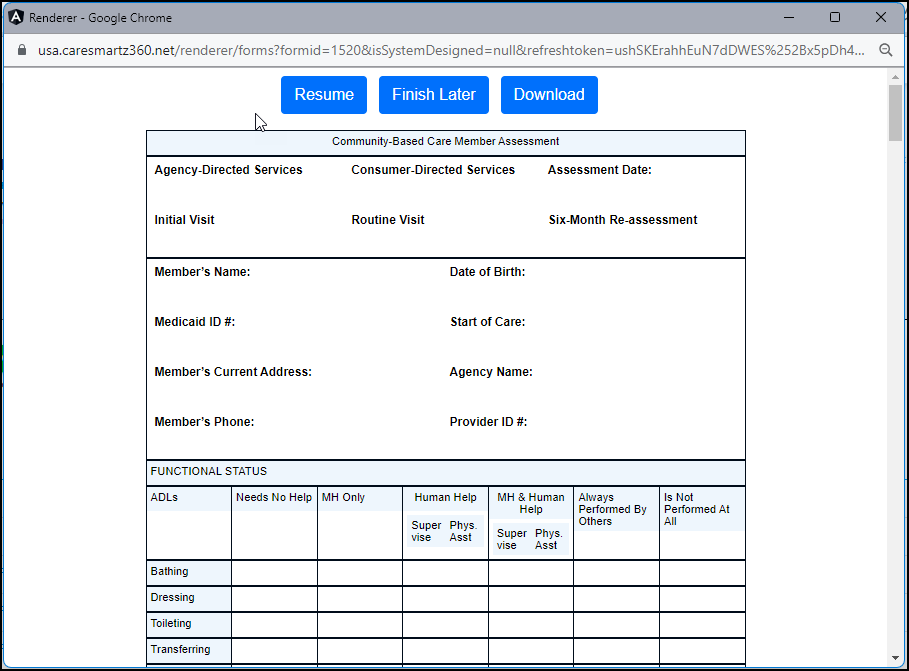Choose Consumer-Directed Services
The width and height of the screenshot is (909, 671).
[x=432, y=169]
